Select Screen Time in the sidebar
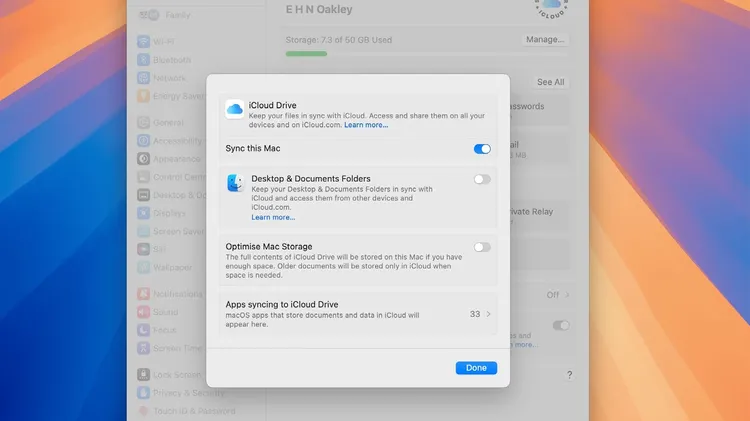Image resolution: width=750 pixels, height=421 pixels. tap(171, 348)
